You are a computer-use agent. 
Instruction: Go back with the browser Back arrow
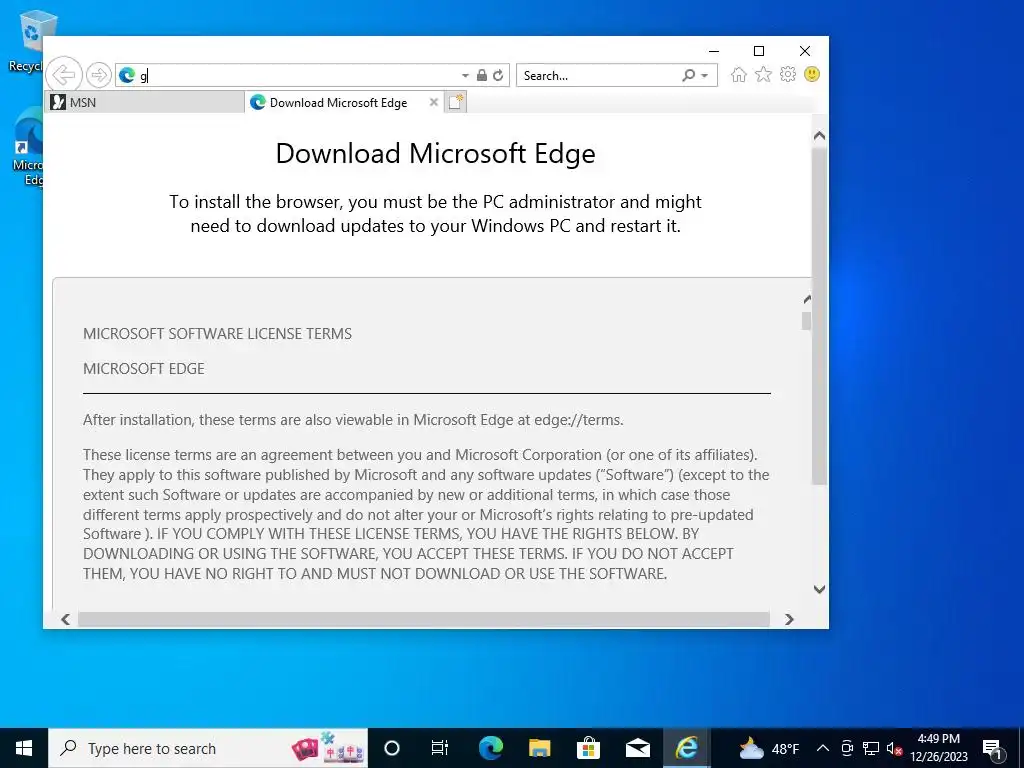[x=64, y=75]
